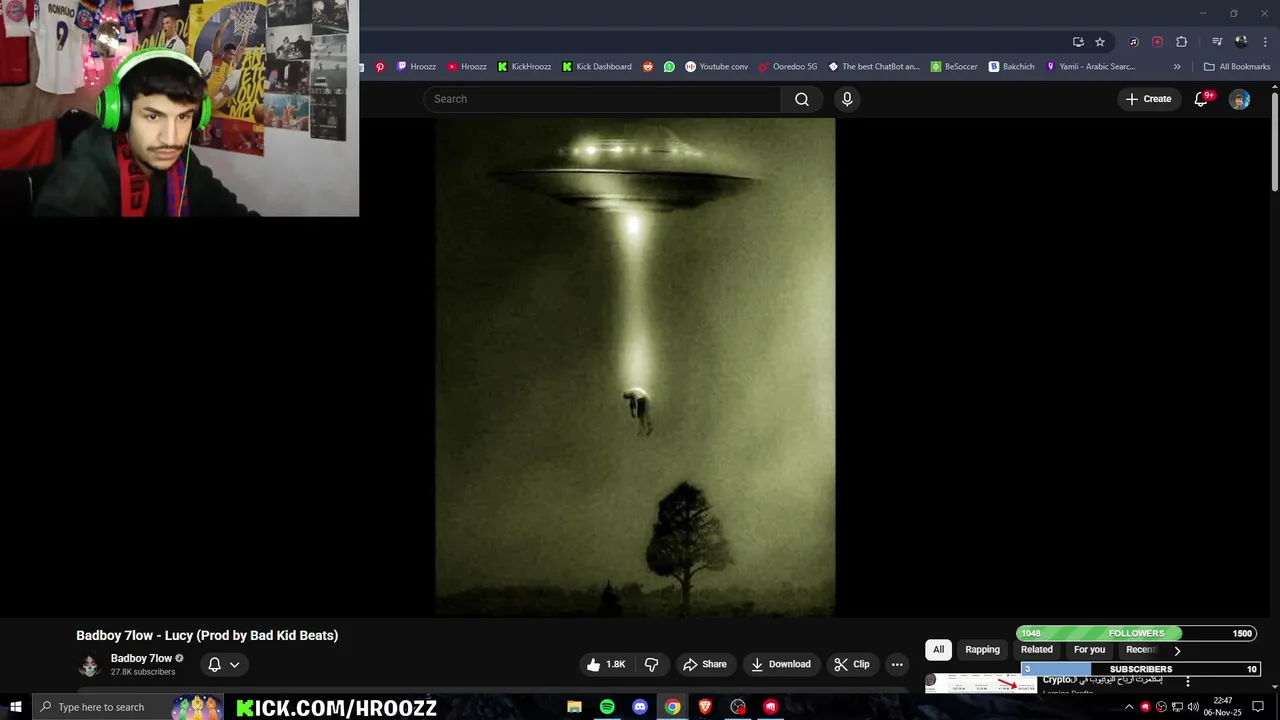Open Windows notification center icon

[x=1258, y=707]
